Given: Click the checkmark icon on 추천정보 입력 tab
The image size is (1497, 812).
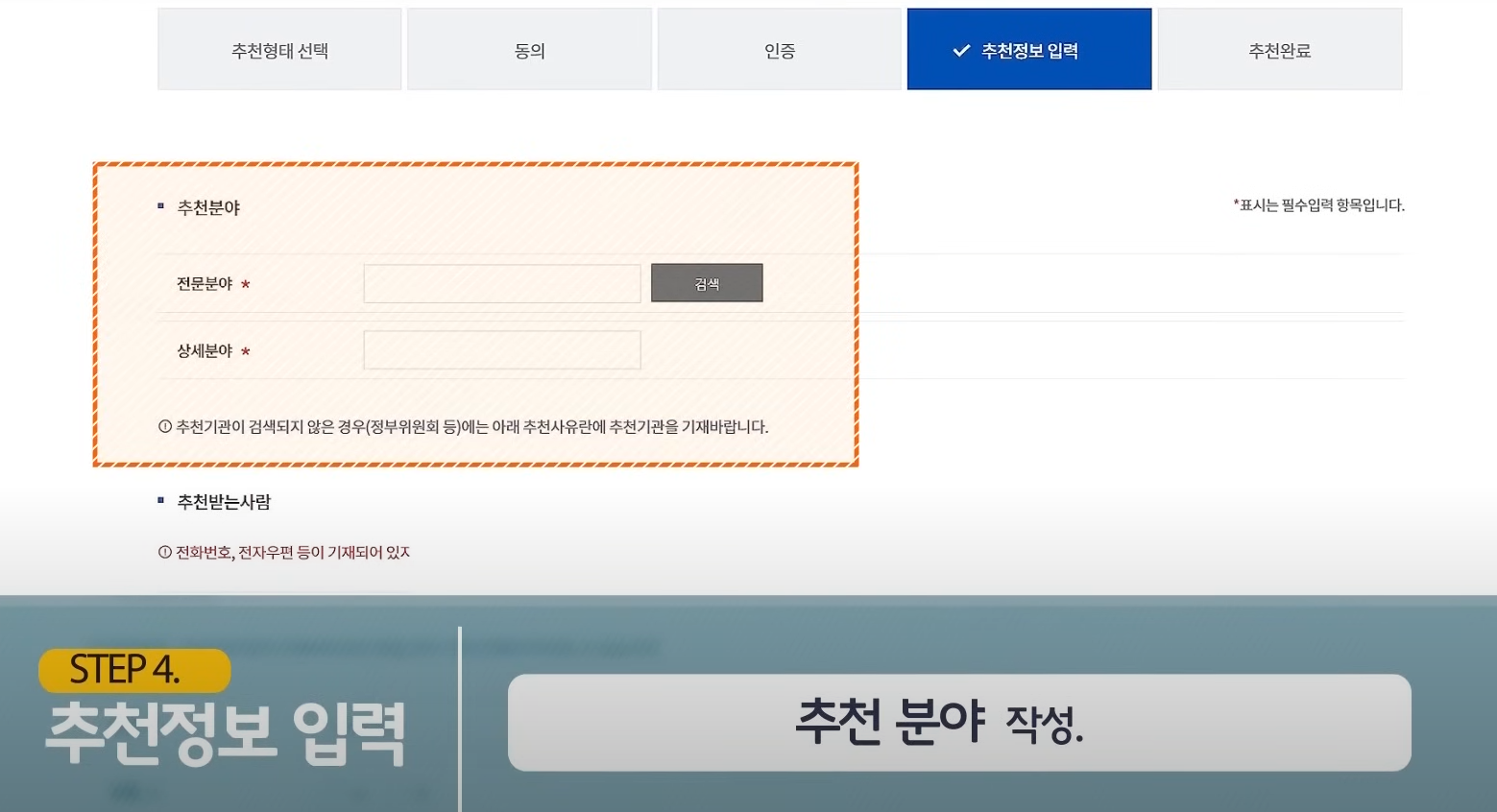Looking at the screenshot, I should [961, 51].
